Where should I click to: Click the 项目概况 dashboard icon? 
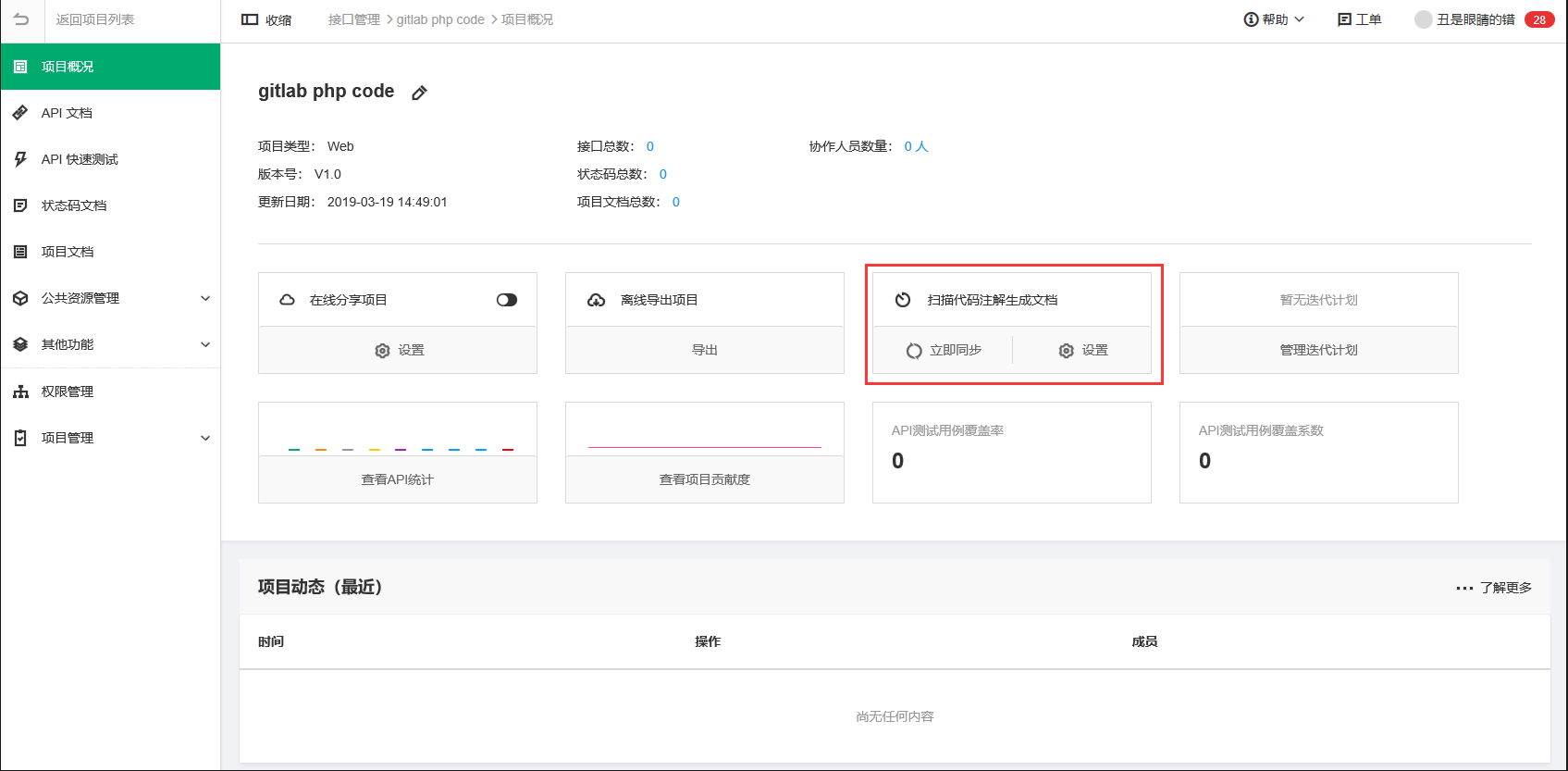(x=20, y=67)
